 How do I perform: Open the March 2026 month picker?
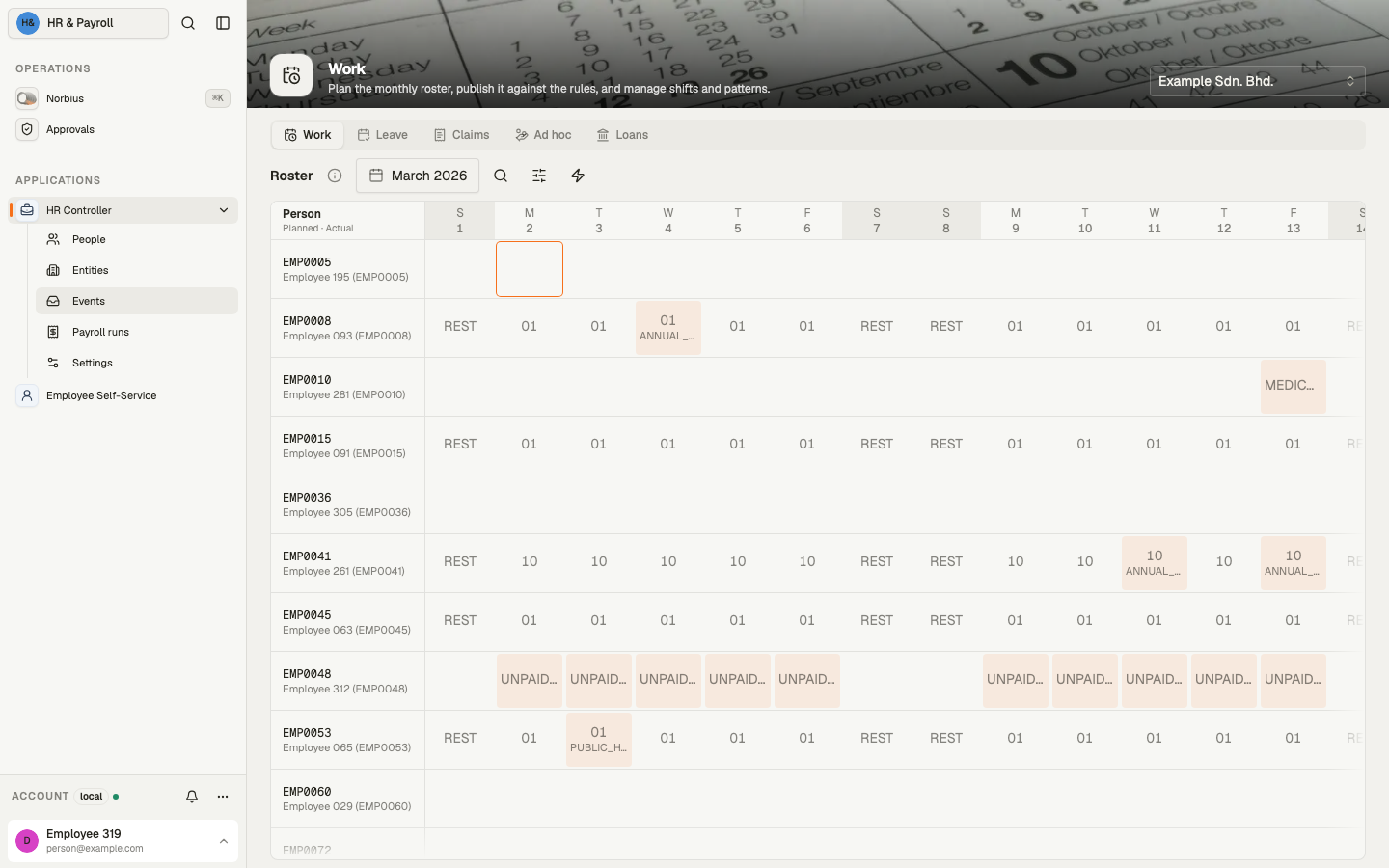point(418,176)
